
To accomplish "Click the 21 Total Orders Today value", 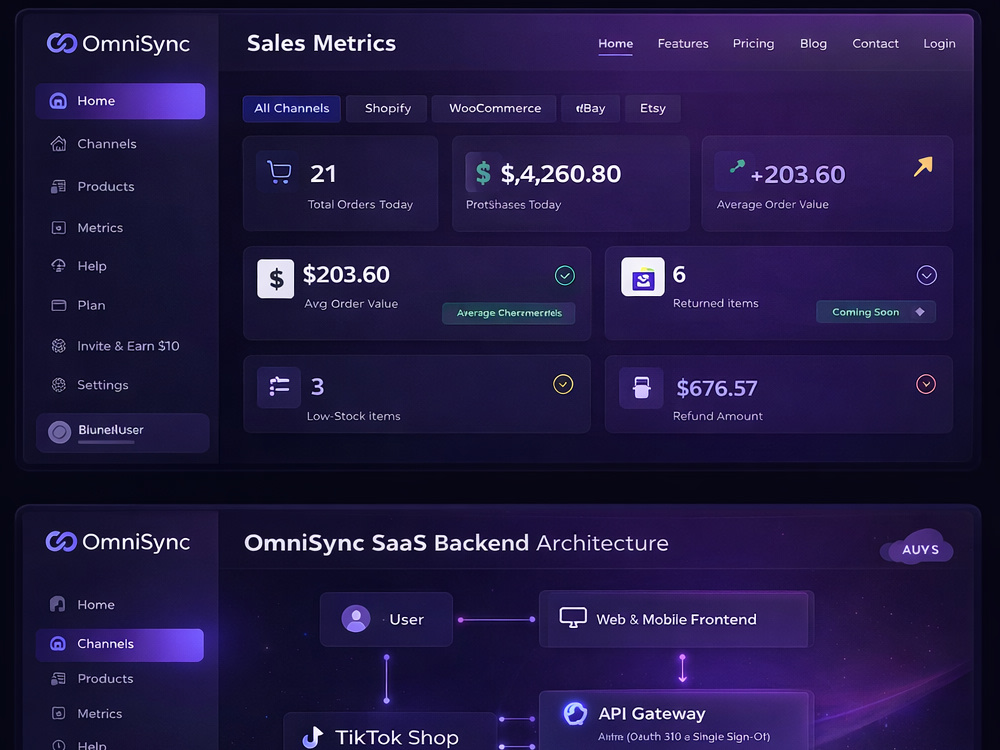I will [323, 173].
